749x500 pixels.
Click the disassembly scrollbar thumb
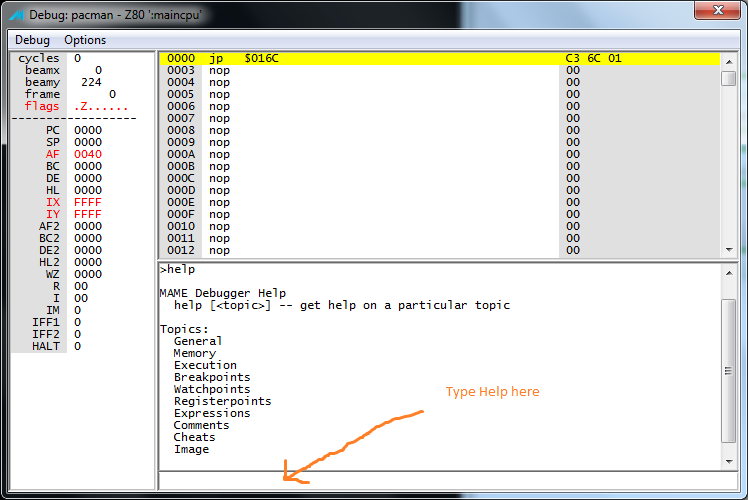point(729,78)
